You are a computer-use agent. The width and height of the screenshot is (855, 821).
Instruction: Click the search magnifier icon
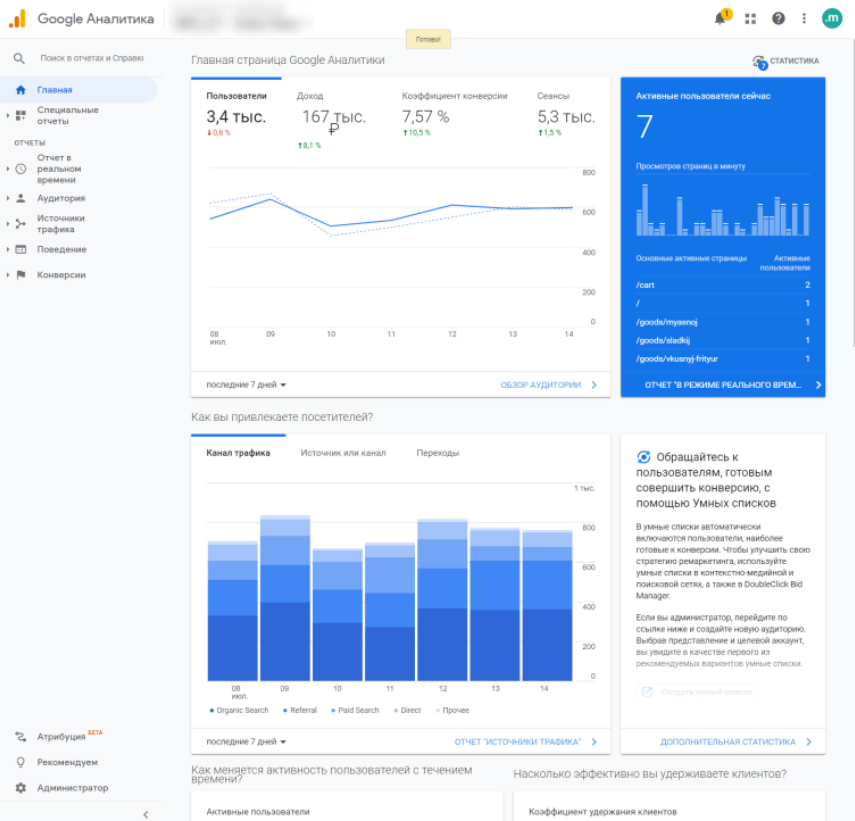click(19, 58)
